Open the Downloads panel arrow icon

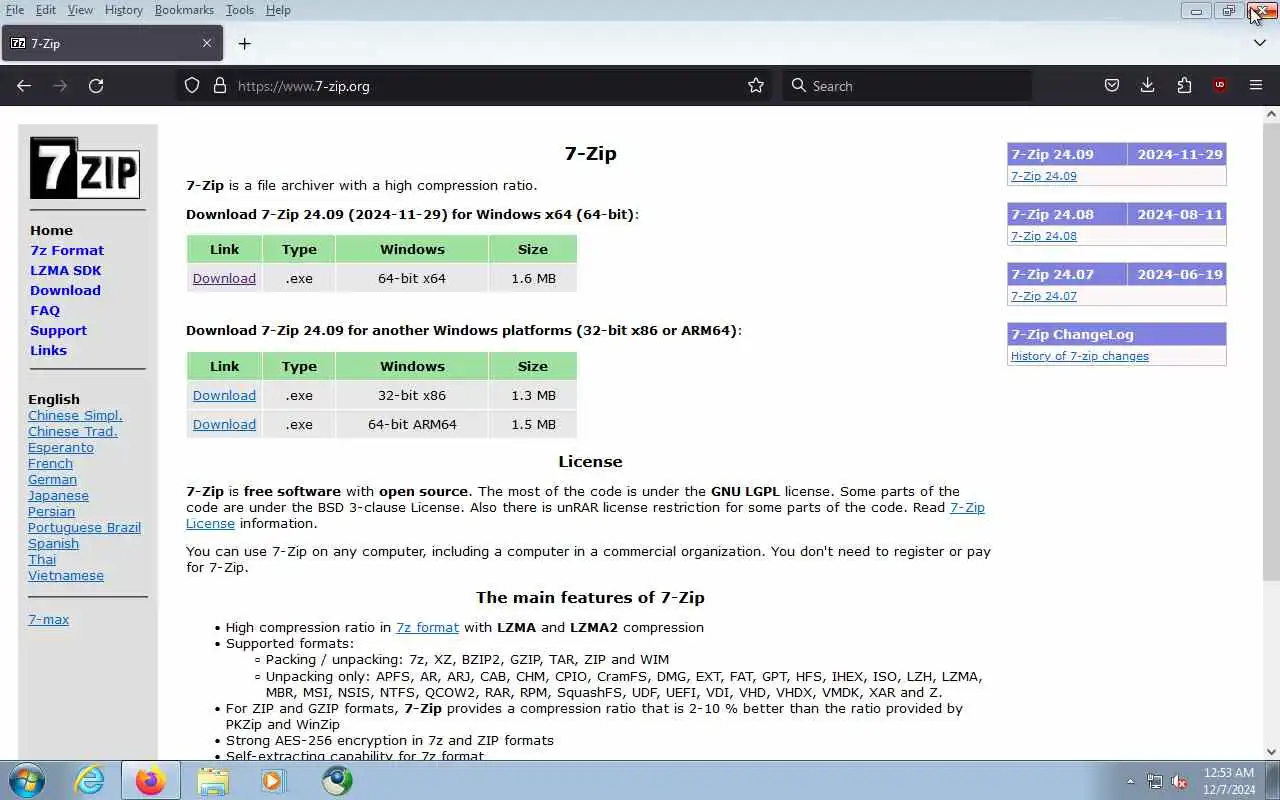pos(1147,86)
